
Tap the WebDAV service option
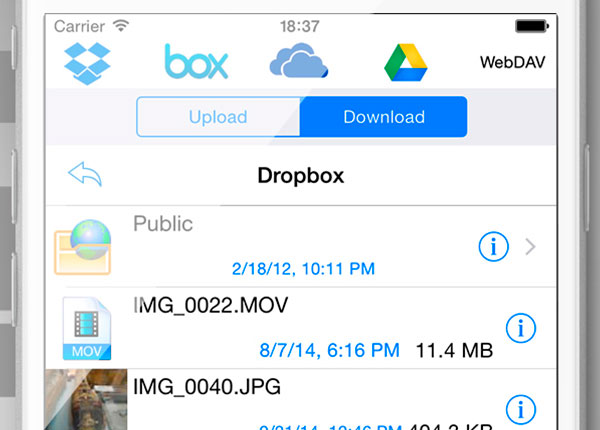click(512, 62)
